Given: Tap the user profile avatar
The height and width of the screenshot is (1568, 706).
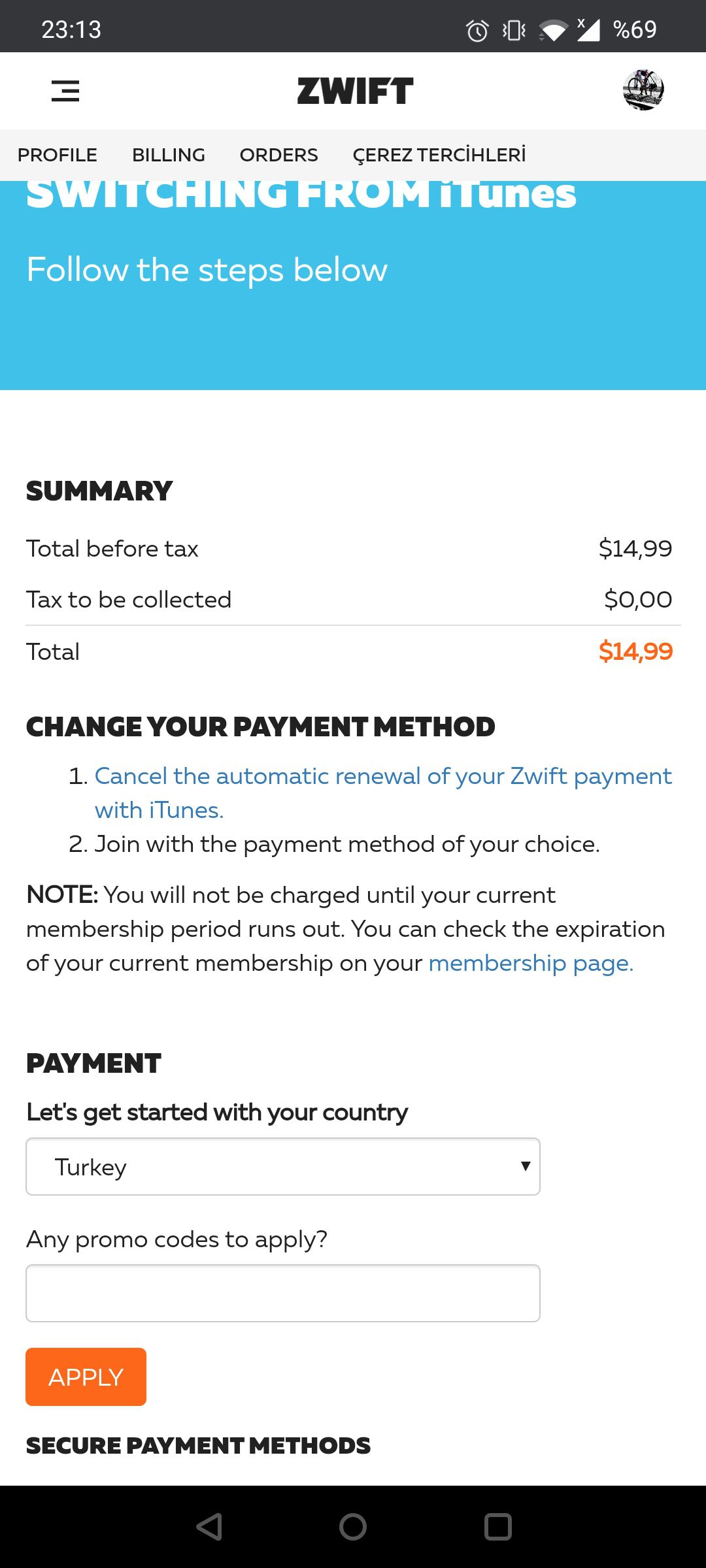Looking at the screenshot, I should click(643, 90).
